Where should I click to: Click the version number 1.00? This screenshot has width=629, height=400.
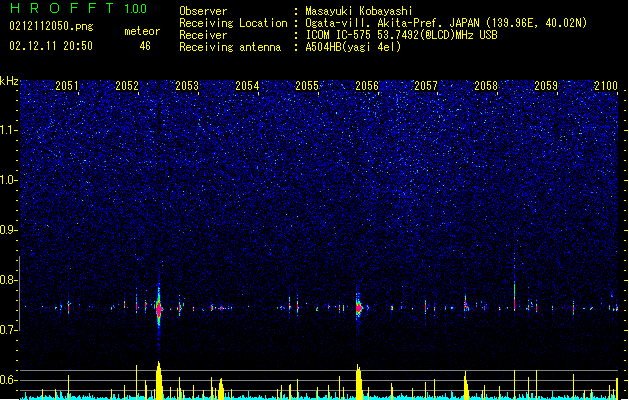tap(136, 9)
